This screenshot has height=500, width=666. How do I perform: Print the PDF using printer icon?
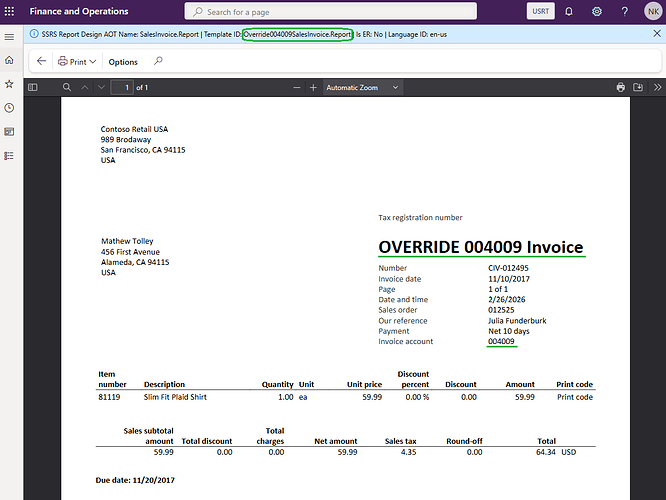(621, 87)
